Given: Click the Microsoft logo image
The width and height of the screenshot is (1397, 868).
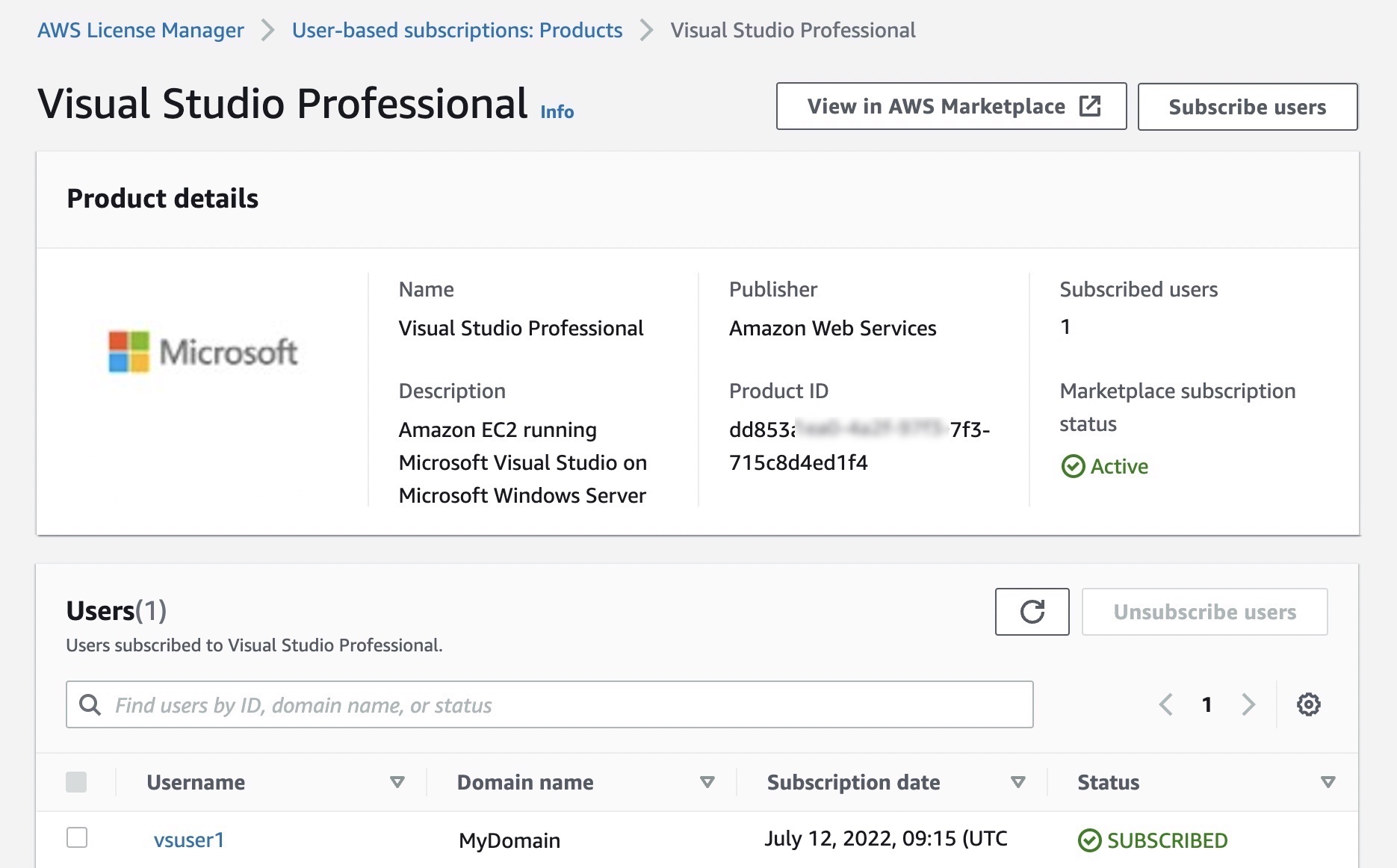Looking at the screenshot, I should click(203, 352).
